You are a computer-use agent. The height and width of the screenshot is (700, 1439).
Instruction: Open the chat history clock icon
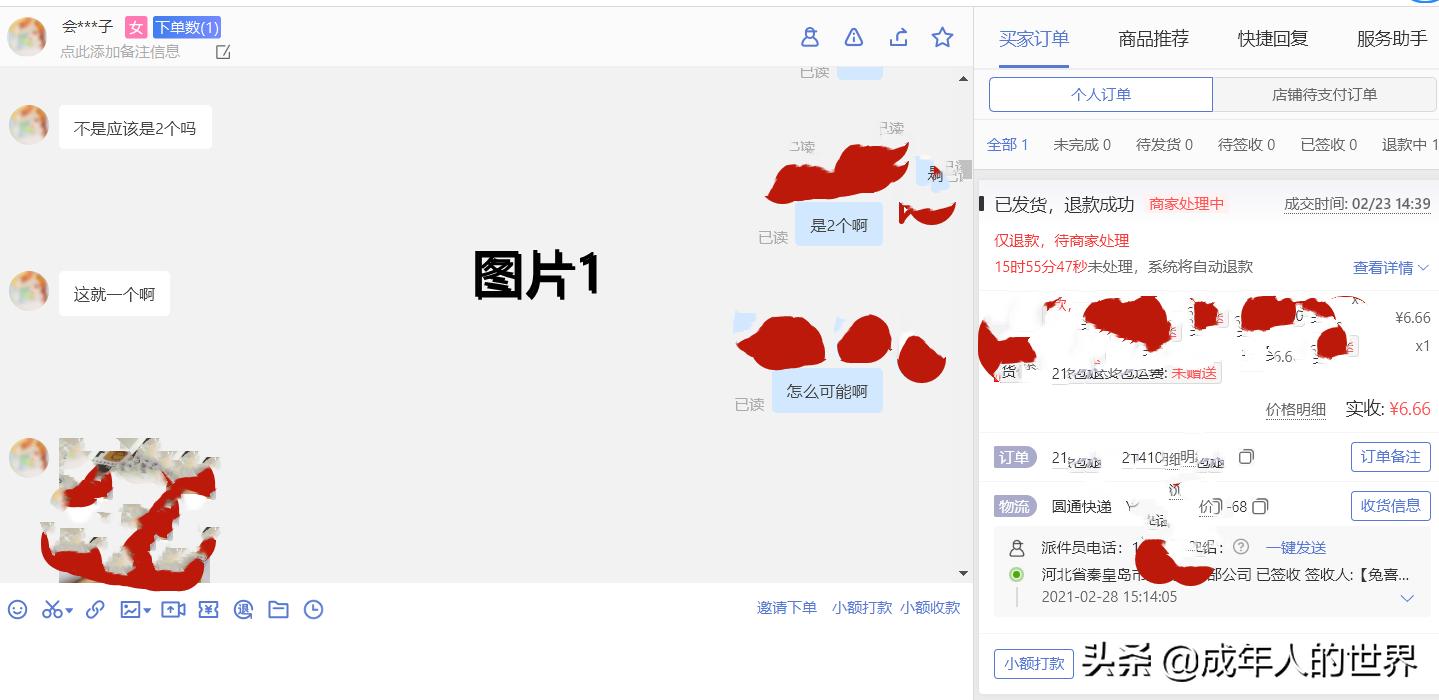point(314,609)
